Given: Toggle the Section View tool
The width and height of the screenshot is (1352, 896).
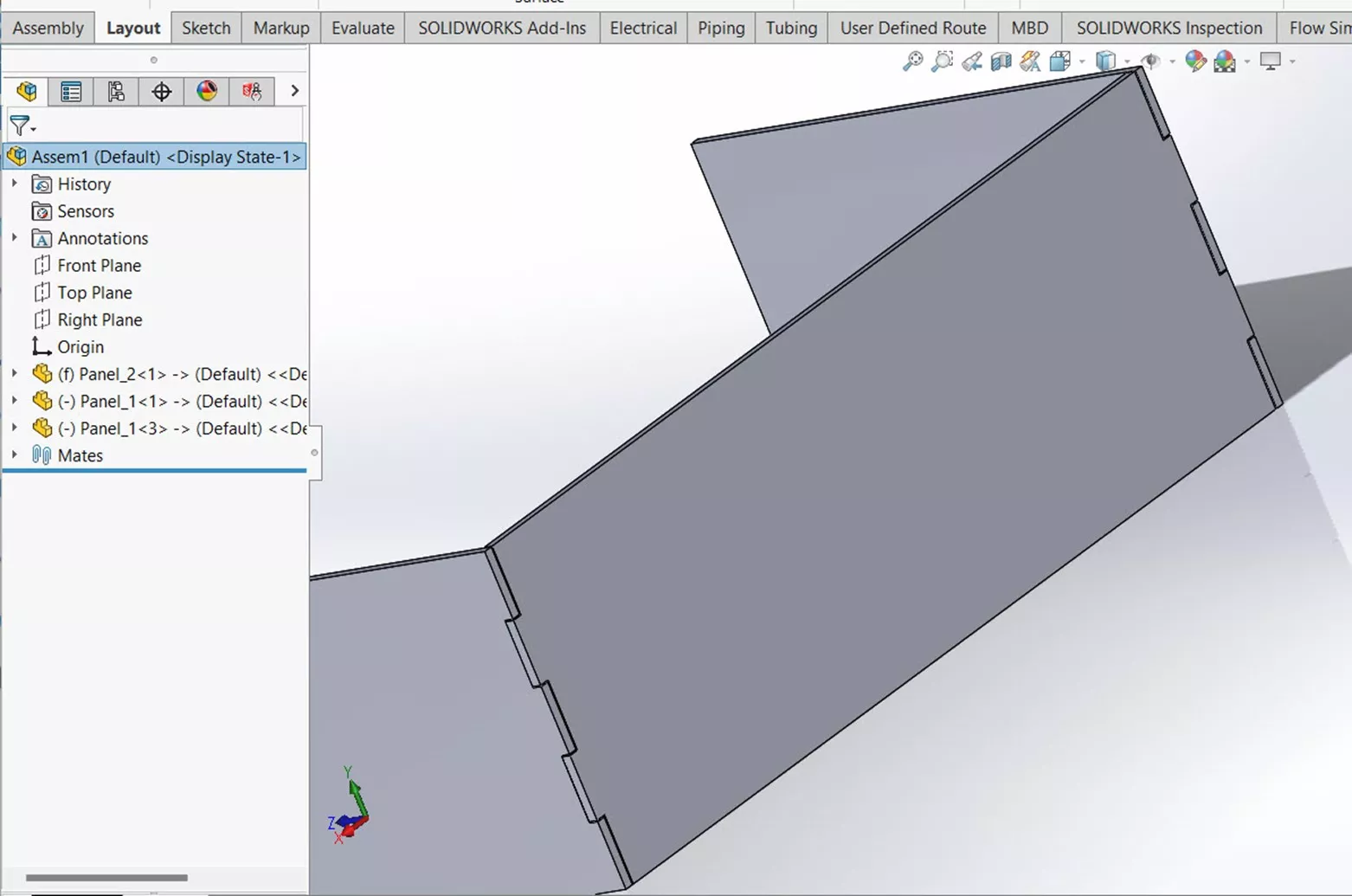Looking at the screenshot, I should pos(1001,61).
